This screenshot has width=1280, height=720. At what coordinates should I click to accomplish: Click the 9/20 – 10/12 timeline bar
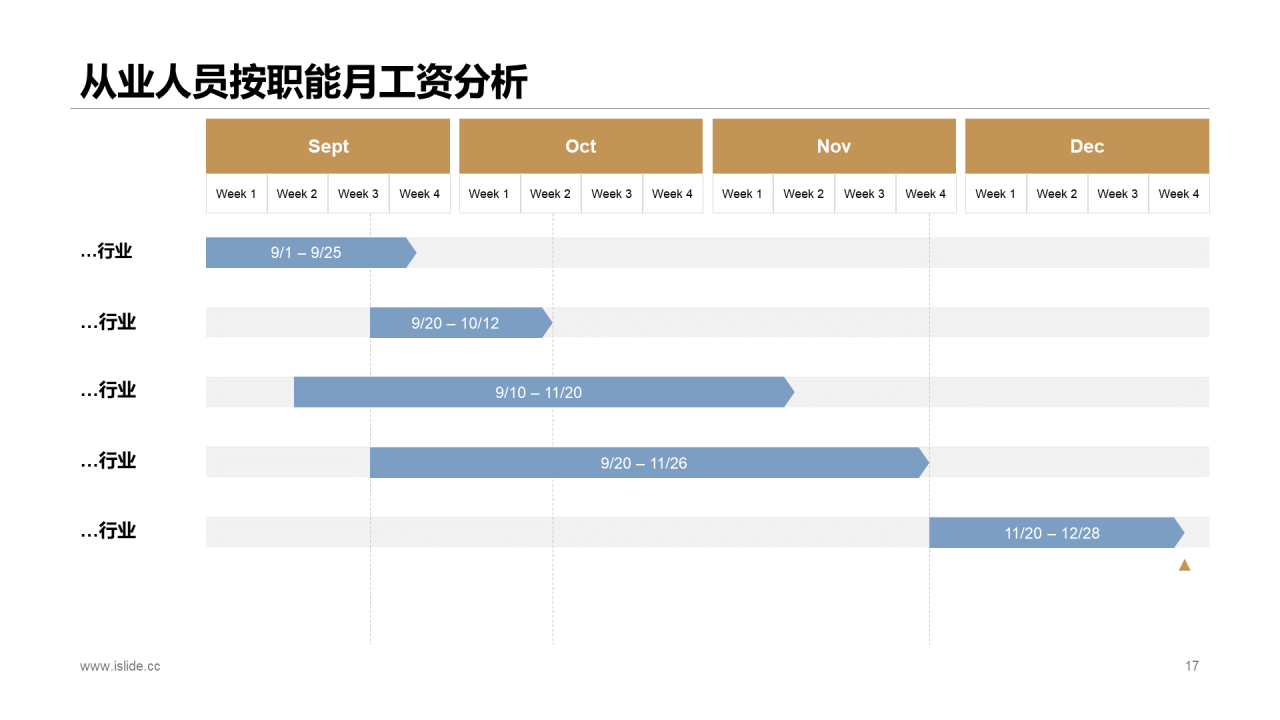456,323
